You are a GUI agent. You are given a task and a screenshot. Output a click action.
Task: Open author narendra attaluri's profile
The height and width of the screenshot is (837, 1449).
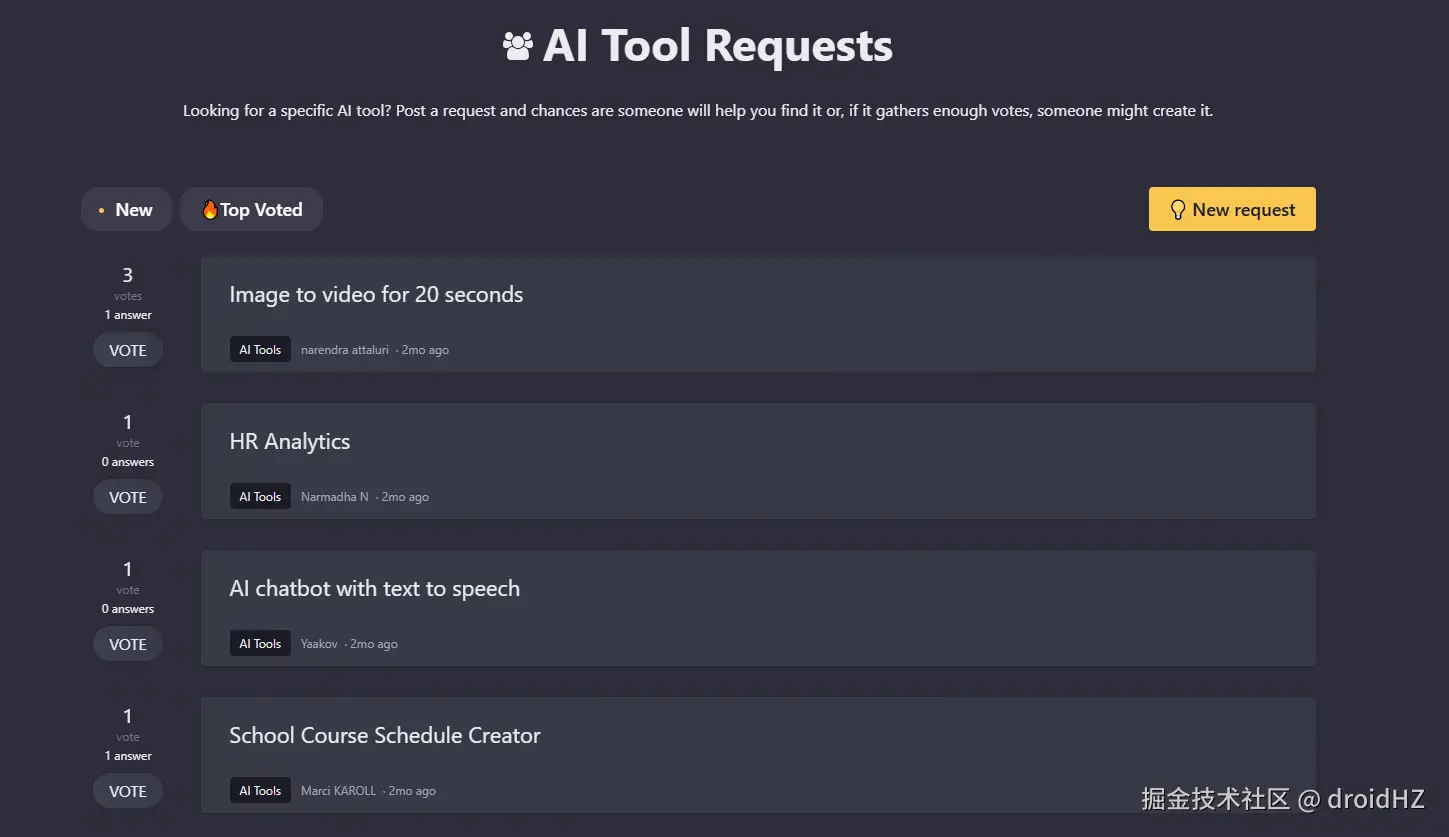[x=345, y=350]
